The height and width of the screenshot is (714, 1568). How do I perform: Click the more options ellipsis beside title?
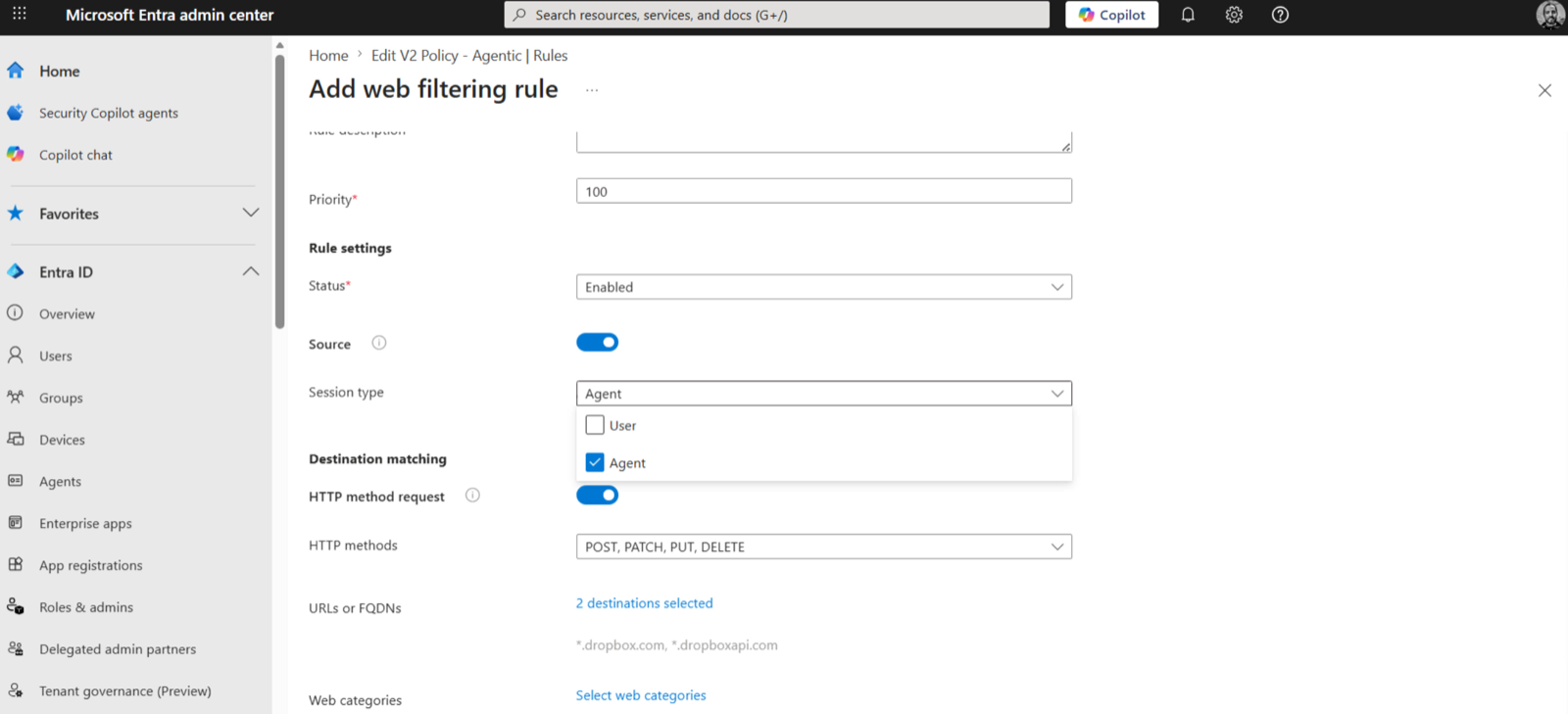point(592,90)
